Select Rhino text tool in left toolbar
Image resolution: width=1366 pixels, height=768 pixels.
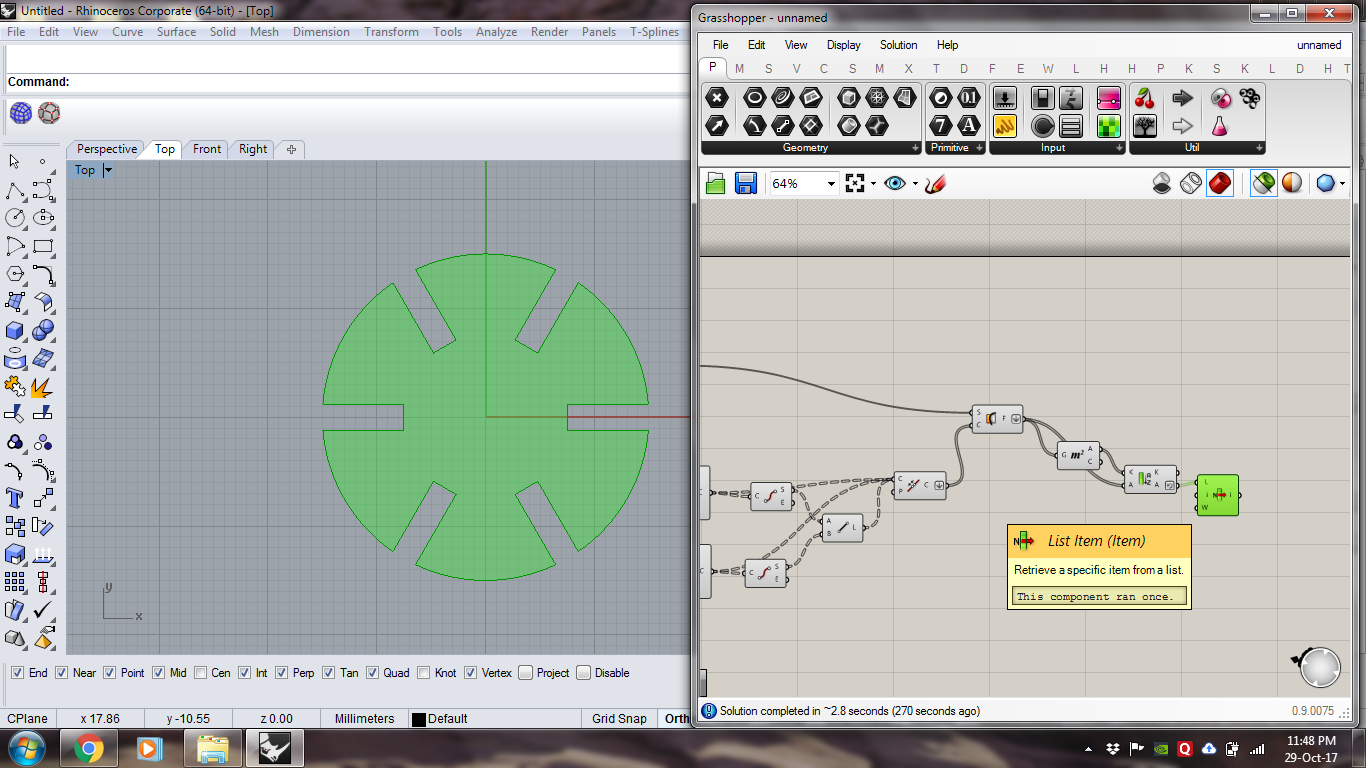coord(14,497)
